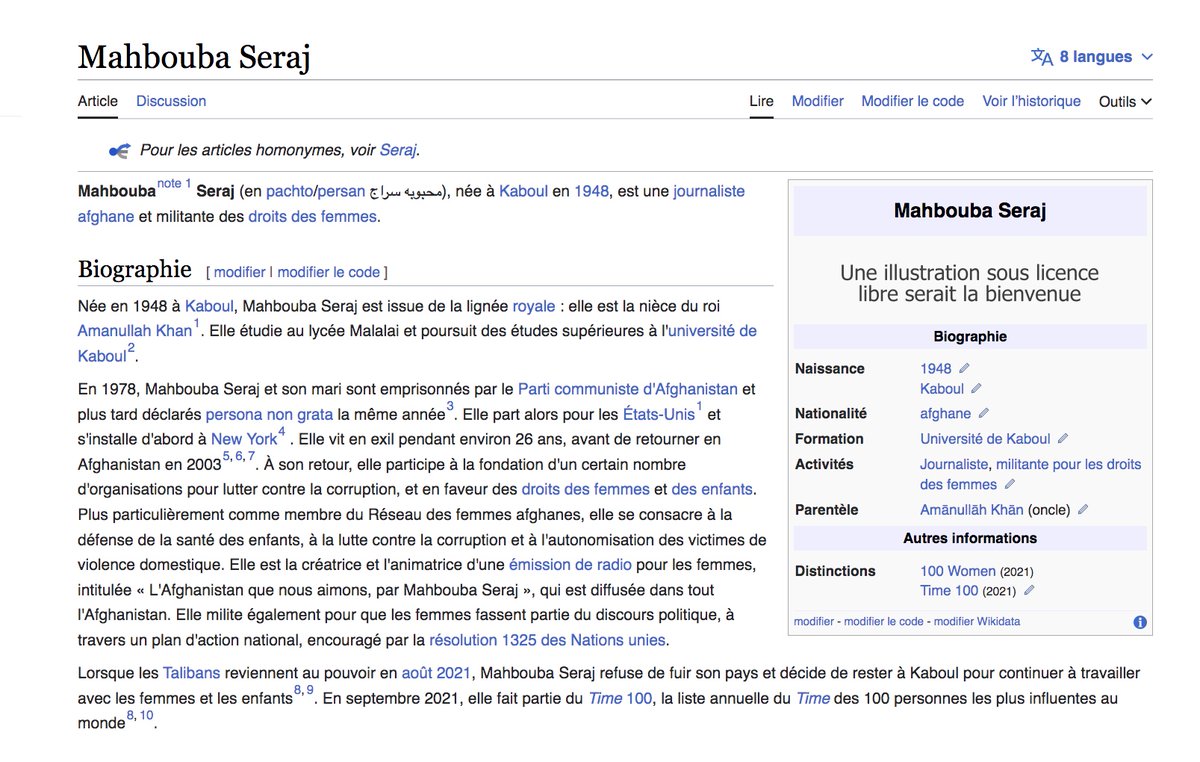Open Kaboul link in the intro sentence

(x=523, y=191)
